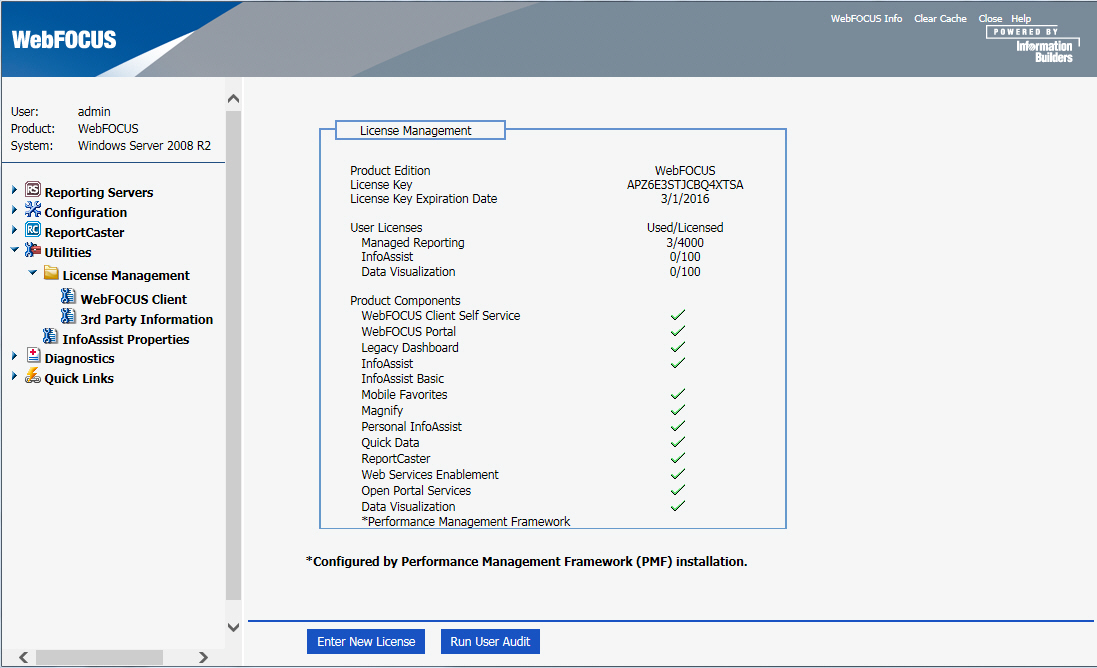The height and width of the screenshot is (668, 1097).
Task: Click the Legacy Dashboard checkmark
Action: pos(678,347)
